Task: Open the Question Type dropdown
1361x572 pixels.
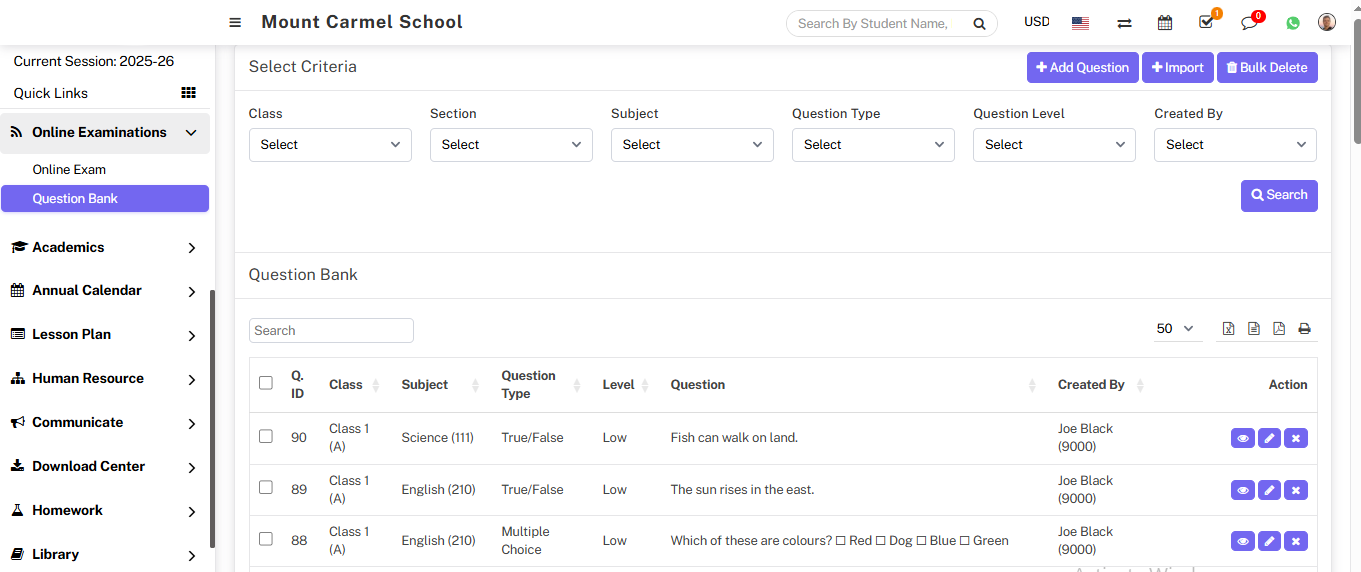Action: coord(873,145)
